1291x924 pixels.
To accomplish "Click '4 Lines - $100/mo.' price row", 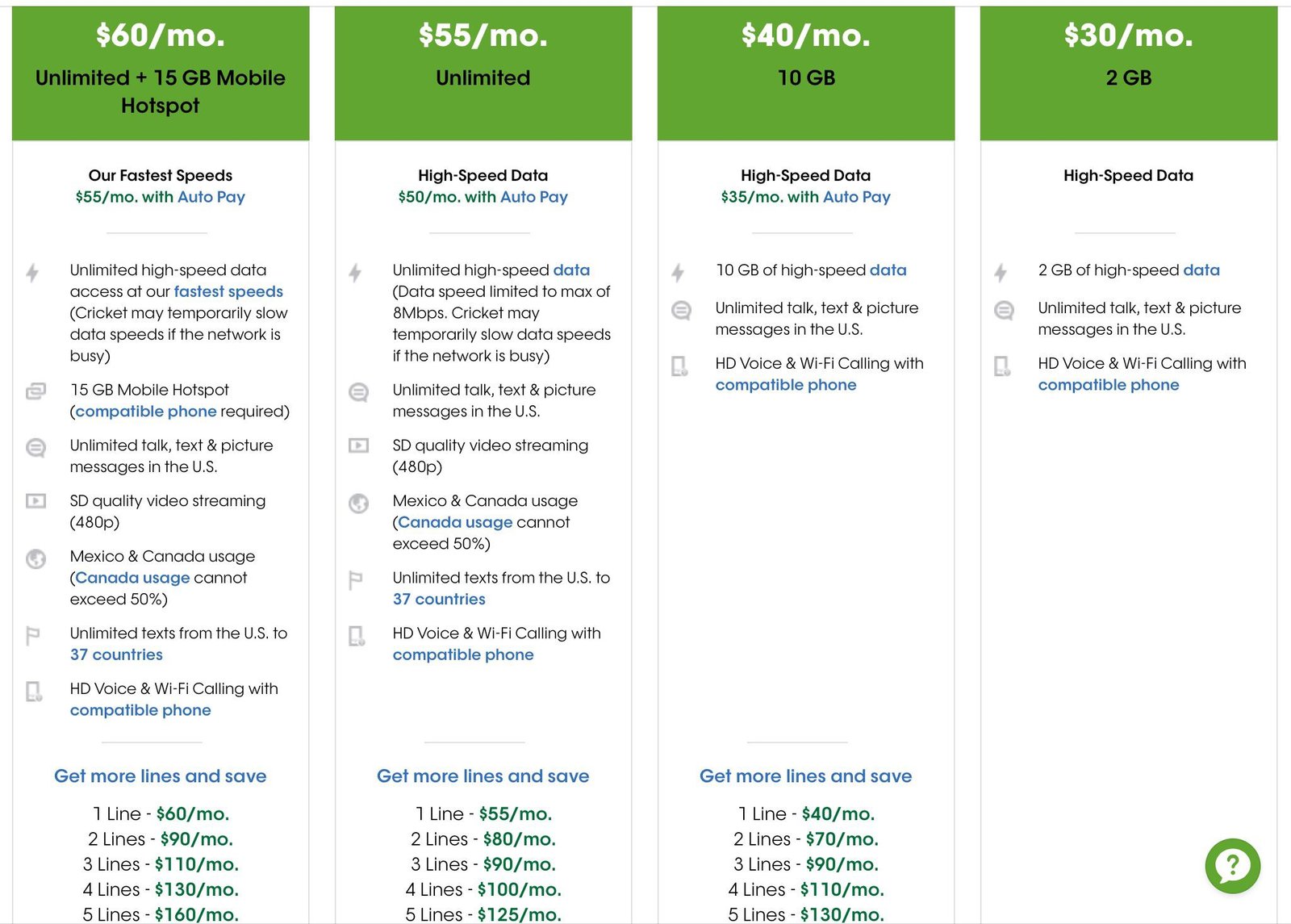I will pos(483,889).
